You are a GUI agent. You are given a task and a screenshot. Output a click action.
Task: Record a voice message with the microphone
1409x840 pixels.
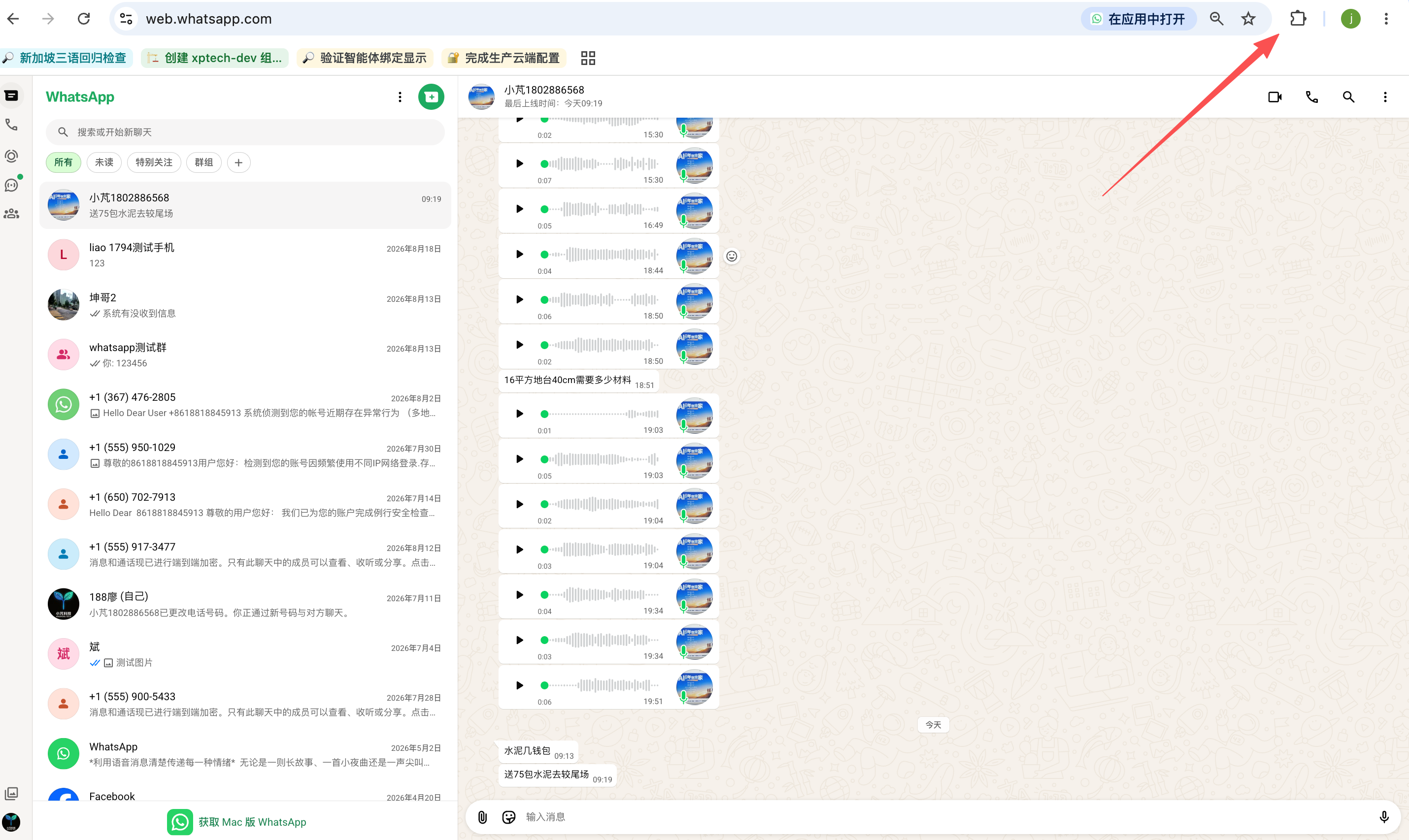click(x=1383, y=817)
